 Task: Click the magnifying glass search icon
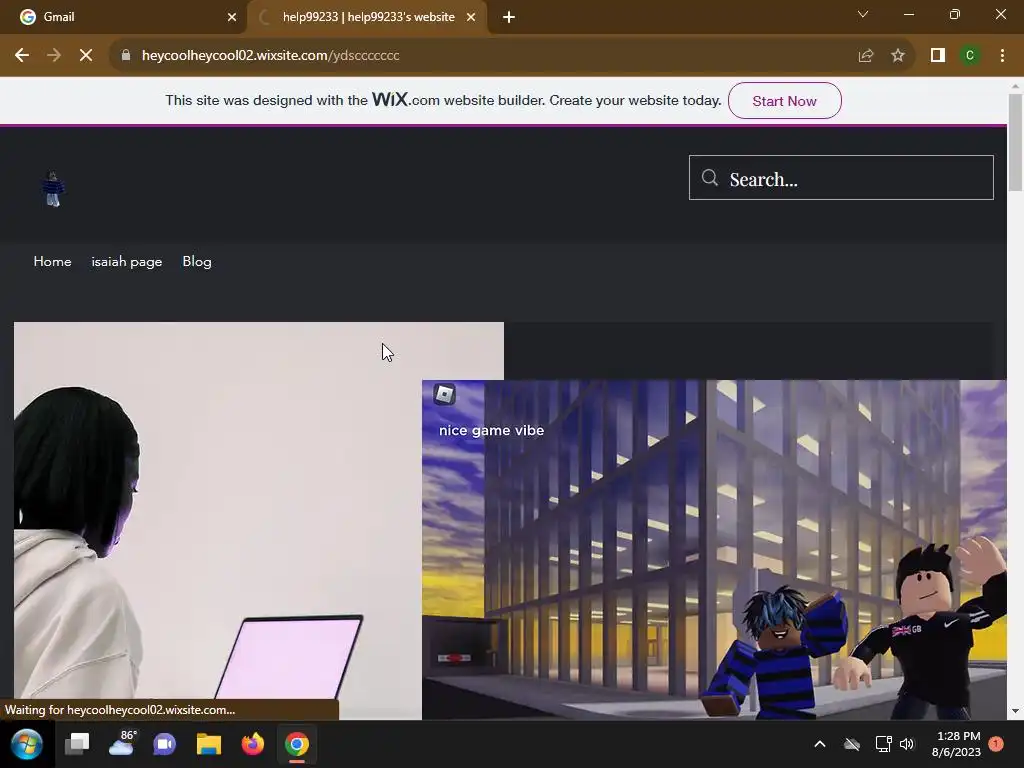click(x=710, y=178)
